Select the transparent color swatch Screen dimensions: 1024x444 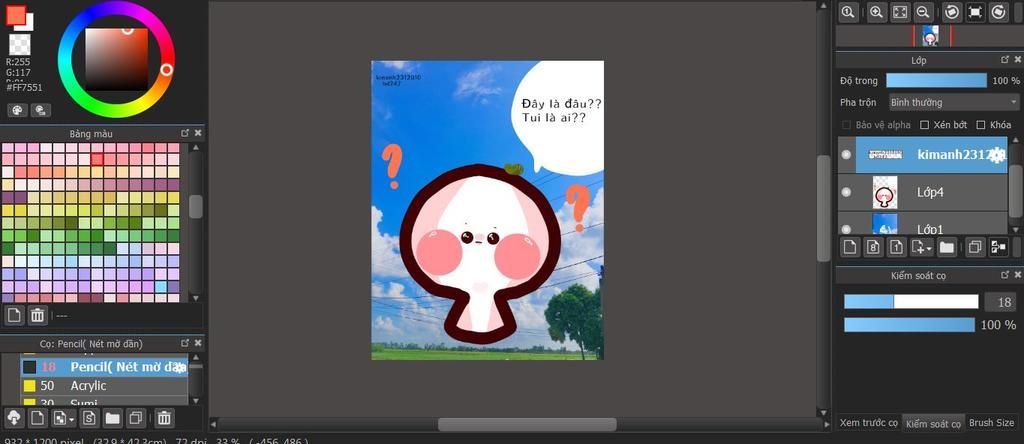pyautogui.click(x=20, y=45)
